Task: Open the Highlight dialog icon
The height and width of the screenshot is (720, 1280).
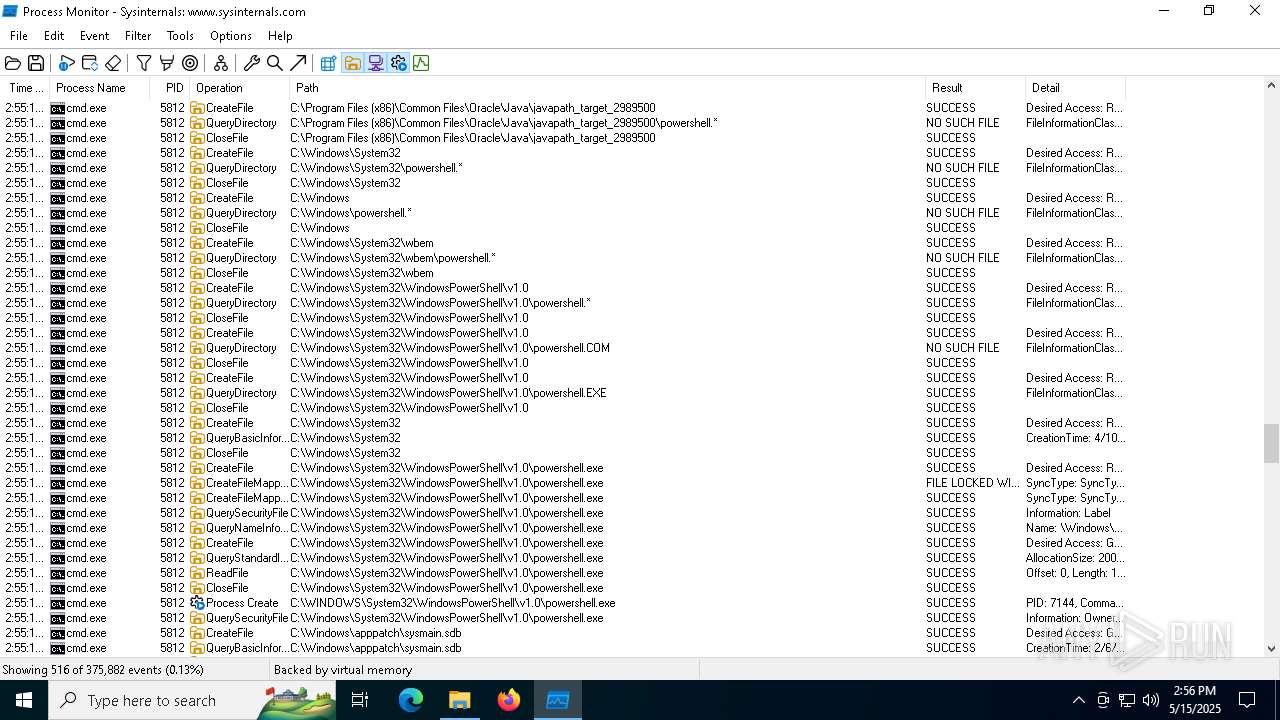Action: point(167,63)
